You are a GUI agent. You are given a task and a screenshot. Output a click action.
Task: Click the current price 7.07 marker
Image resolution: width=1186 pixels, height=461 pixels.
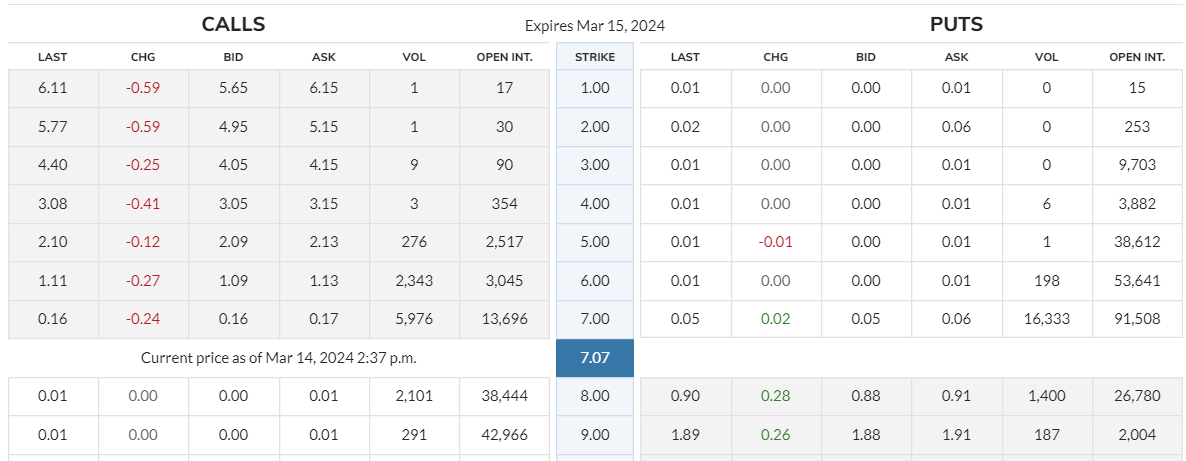[595, 357]
